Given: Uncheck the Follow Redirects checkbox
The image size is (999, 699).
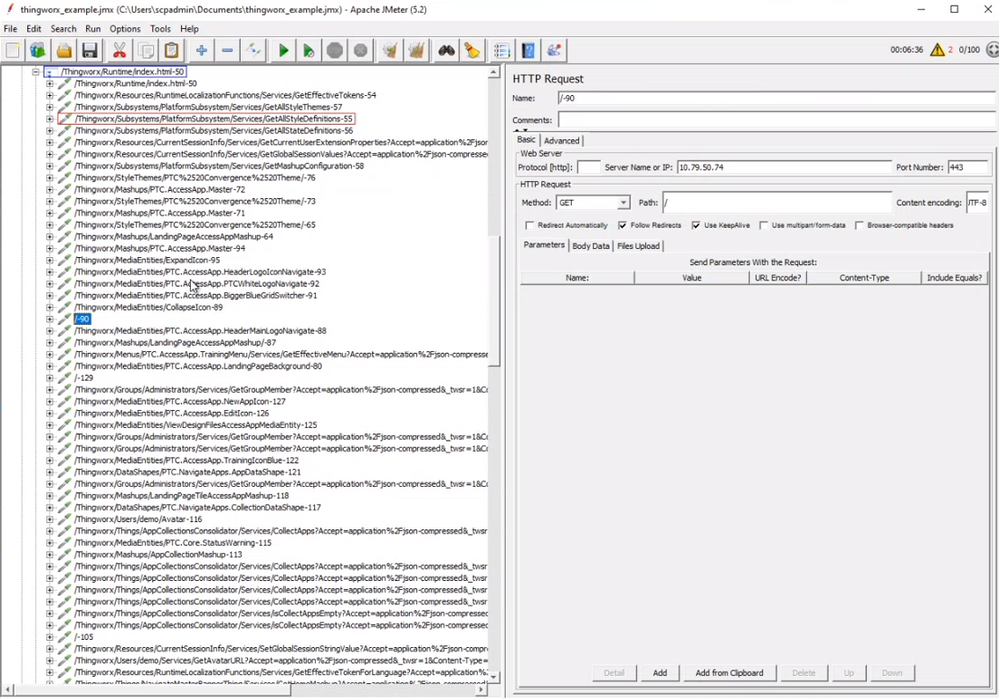Looking at the screenshot, I should [x=623, y=226].
